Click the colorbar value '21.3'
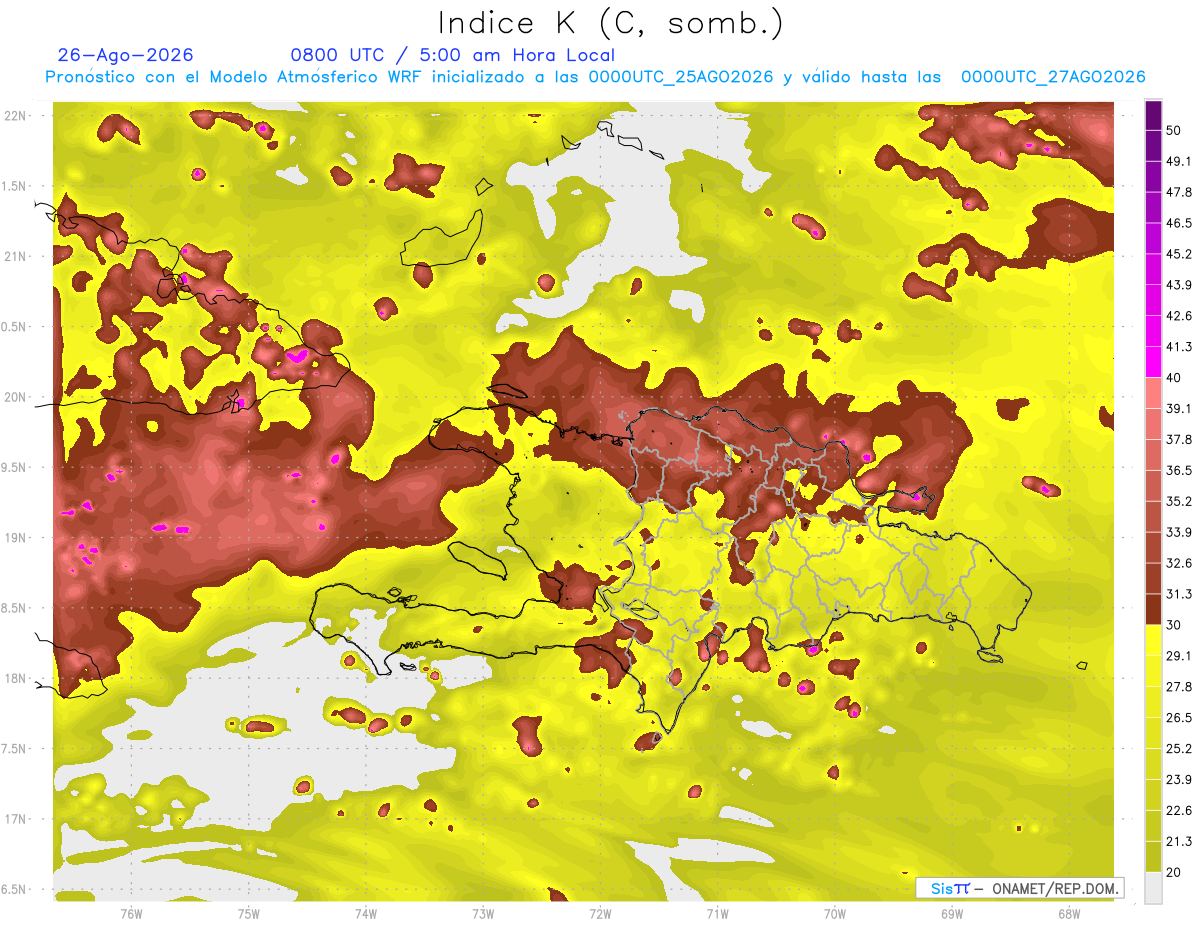 point(1179,841)
